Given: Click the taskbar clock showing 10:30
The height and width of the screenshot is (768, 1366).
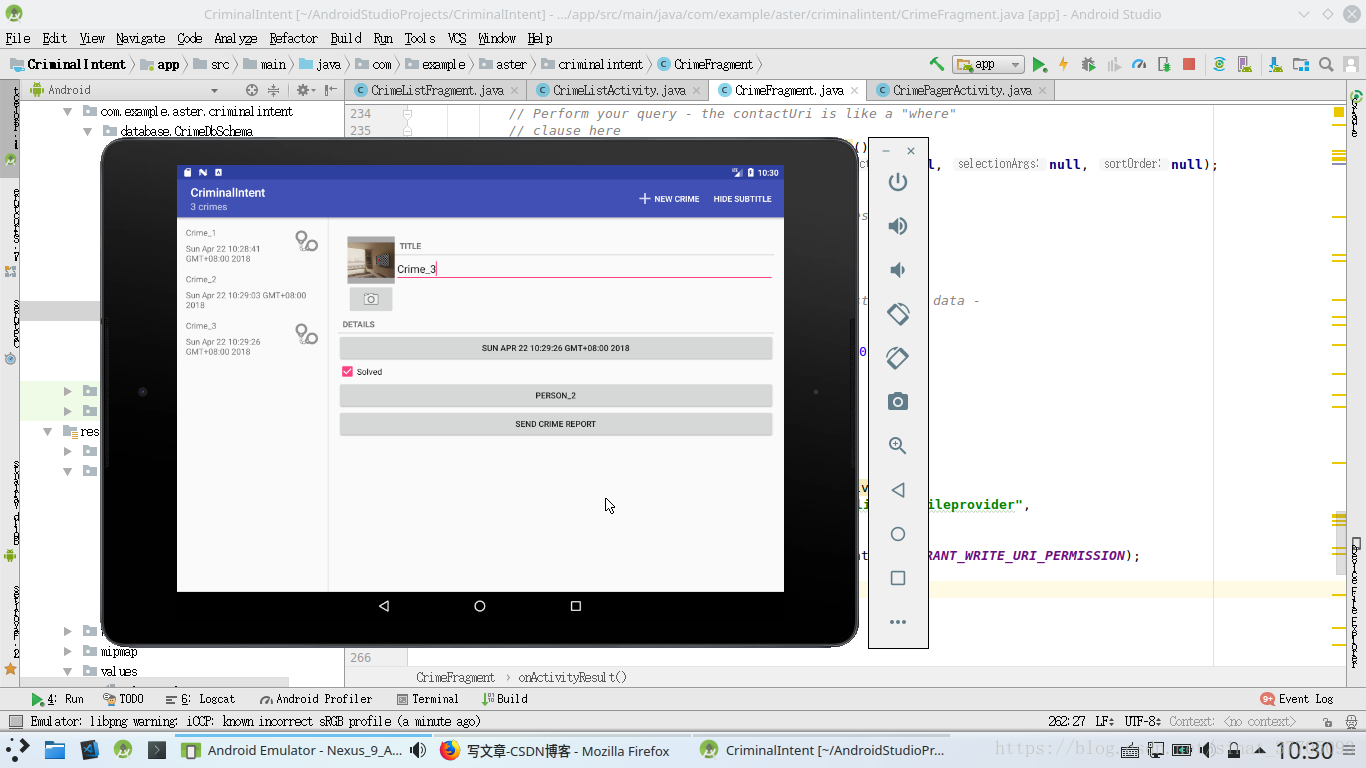Looking at the screenshot, I should click(1304, 750).
